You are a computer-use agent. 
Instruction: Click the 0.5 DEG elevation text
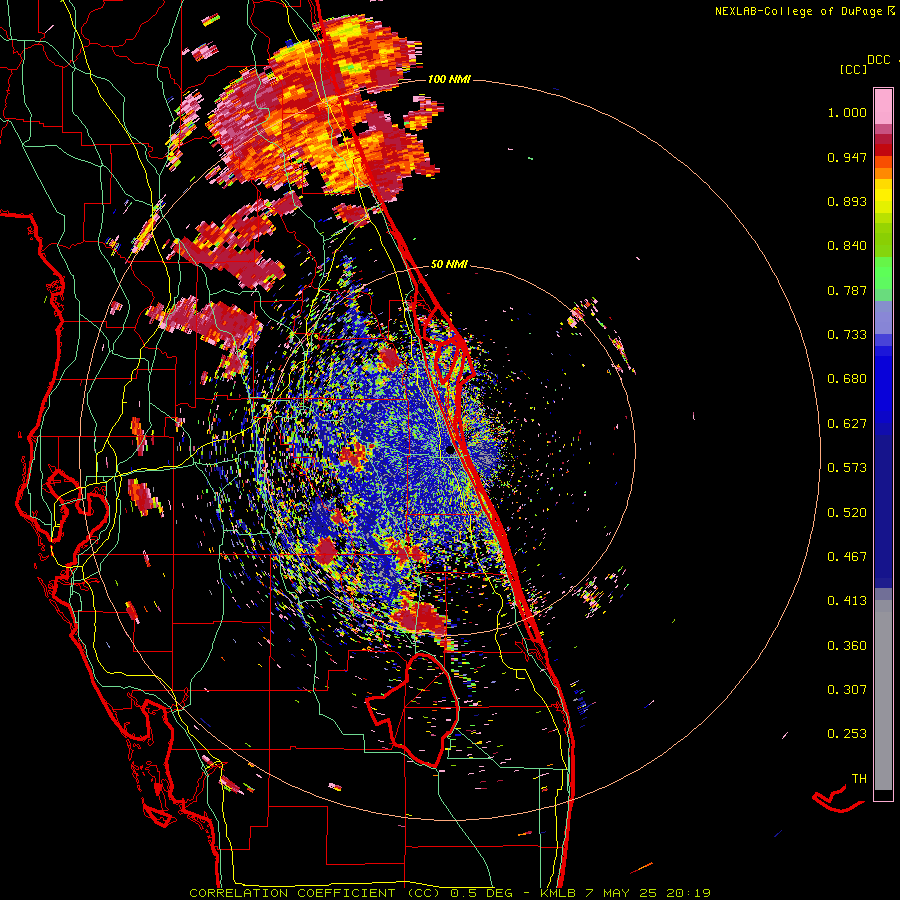481,893
